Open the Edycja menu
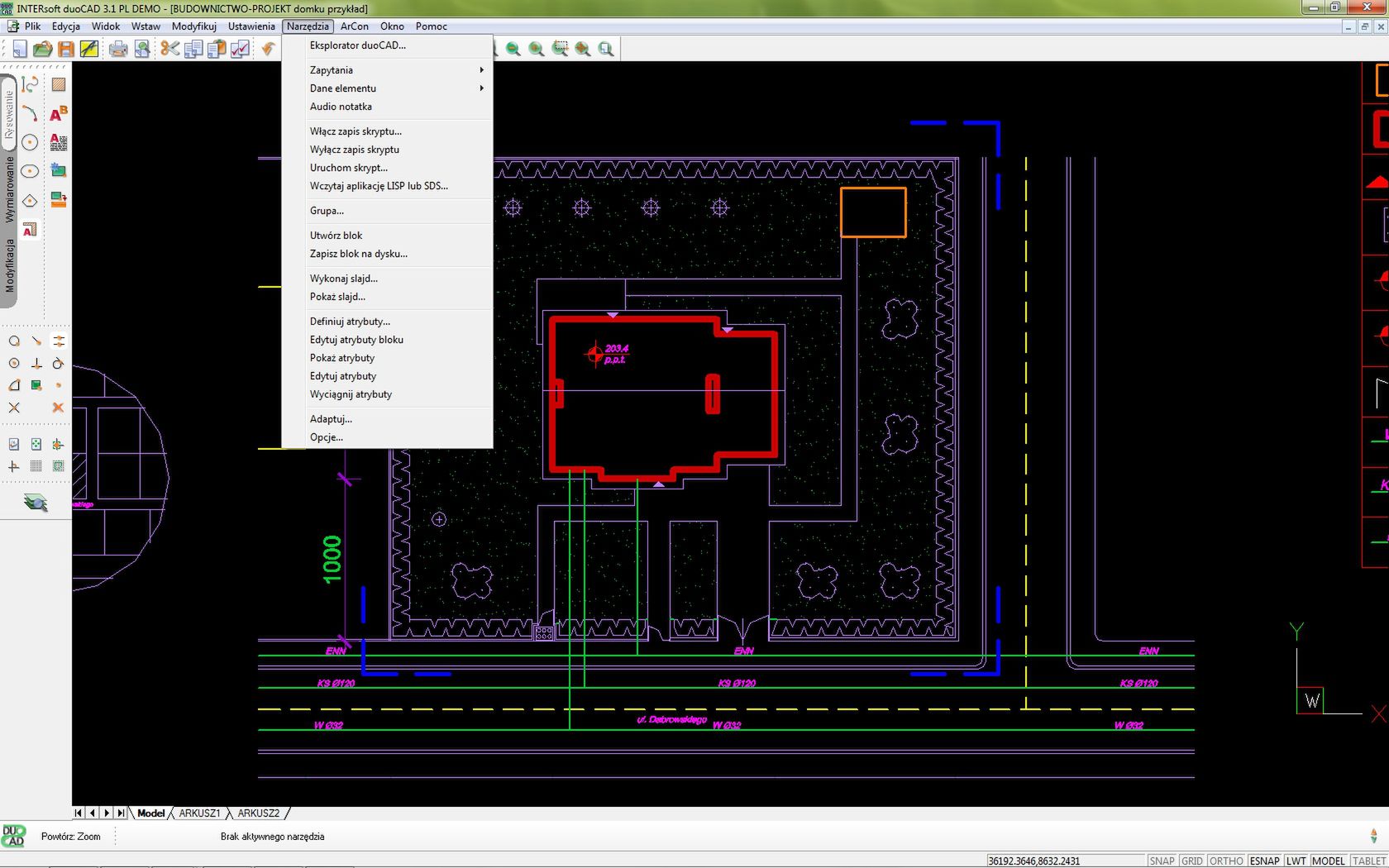The width and height of the screenshot is (1389, 868). point(66,26)
